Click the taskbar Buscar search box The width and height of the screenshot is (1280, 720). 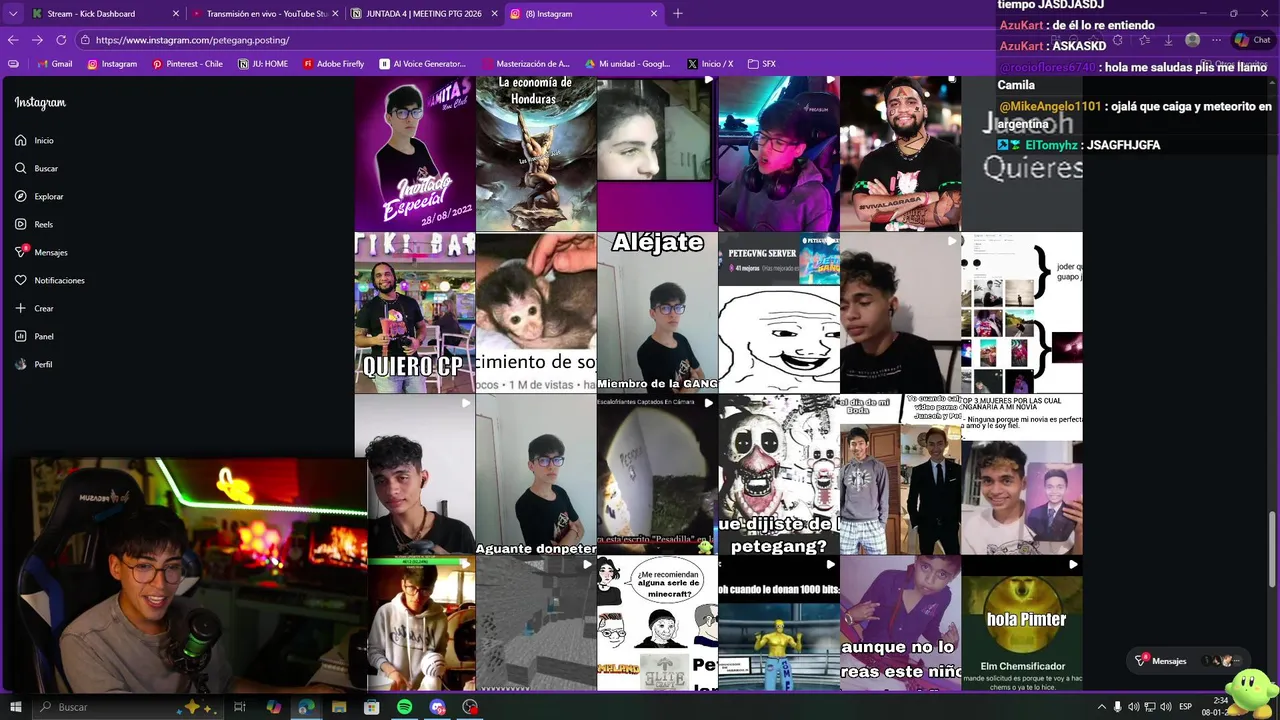pos(127,707)
